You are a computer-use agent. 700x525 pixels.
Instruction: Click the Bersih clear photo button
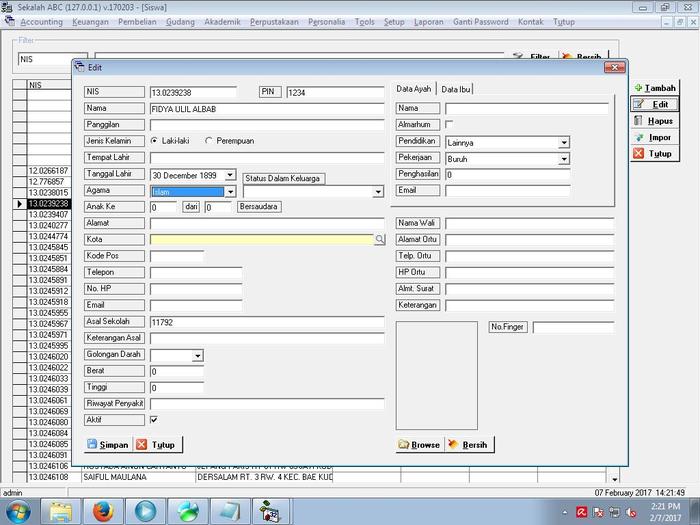click(469, 444)
